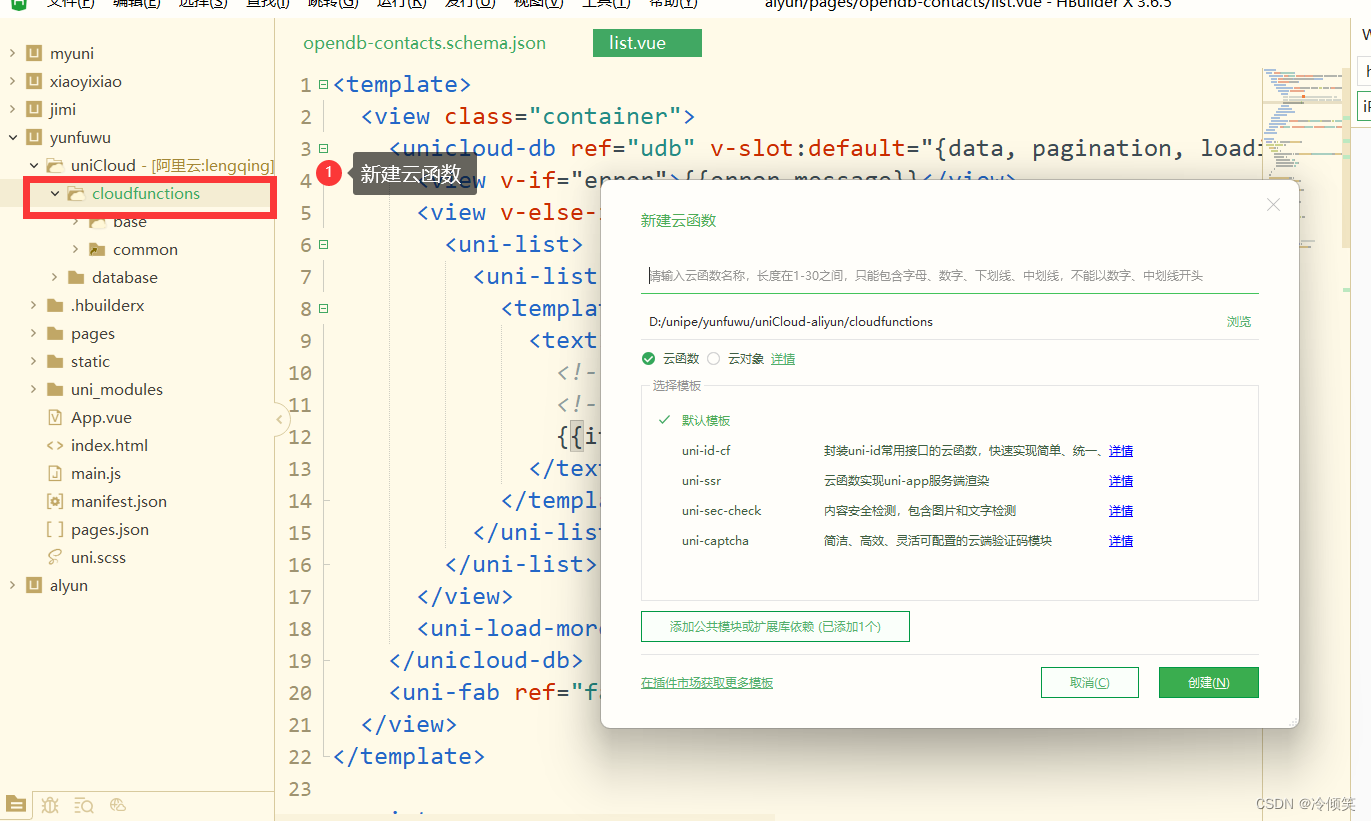Select the 云函数 radio option
The height and width of the screenshot is (821, 1371).
649,358
